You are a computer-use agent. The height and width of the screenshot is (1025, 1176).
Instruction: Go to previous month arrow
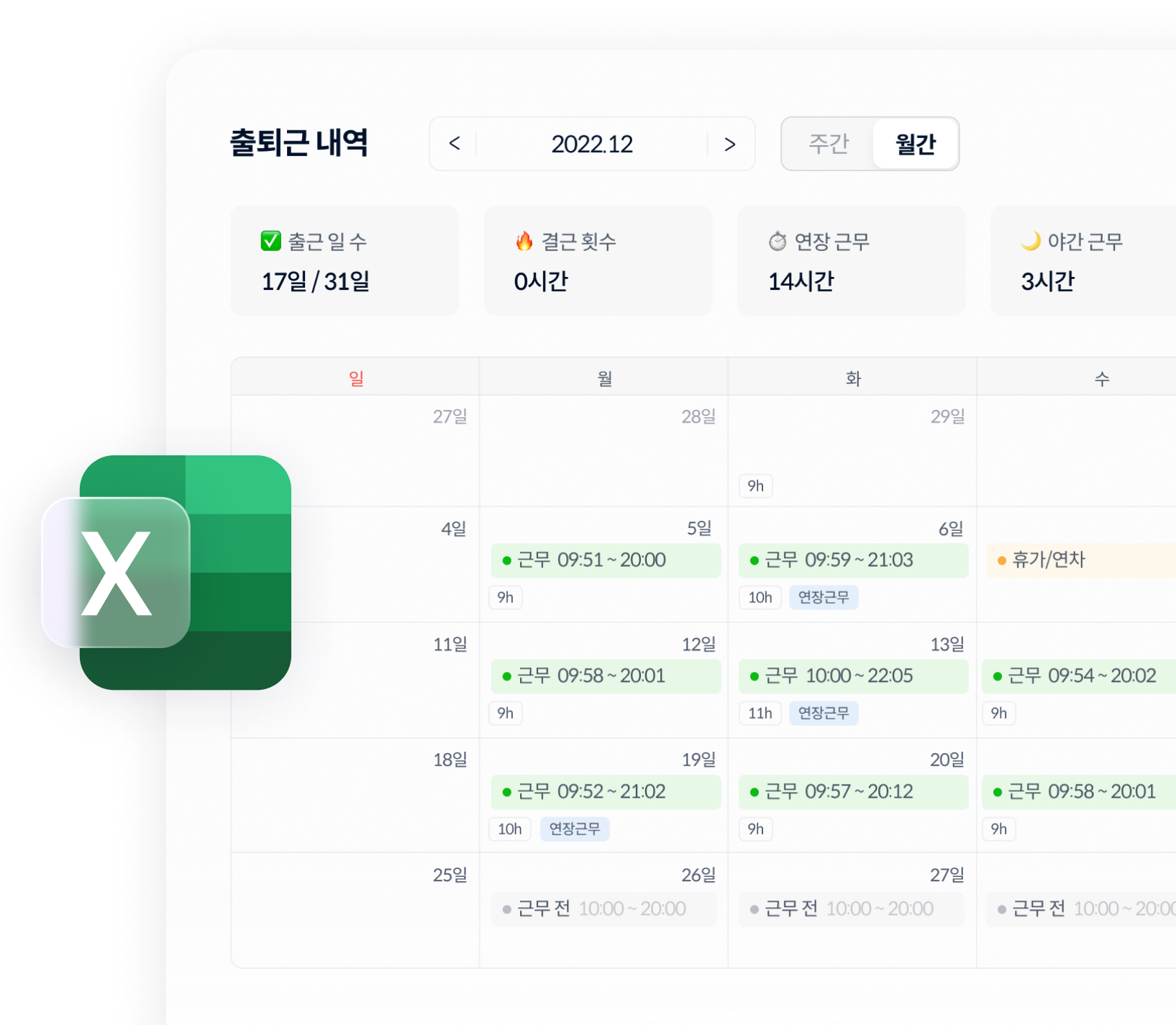tap(455, 144)
